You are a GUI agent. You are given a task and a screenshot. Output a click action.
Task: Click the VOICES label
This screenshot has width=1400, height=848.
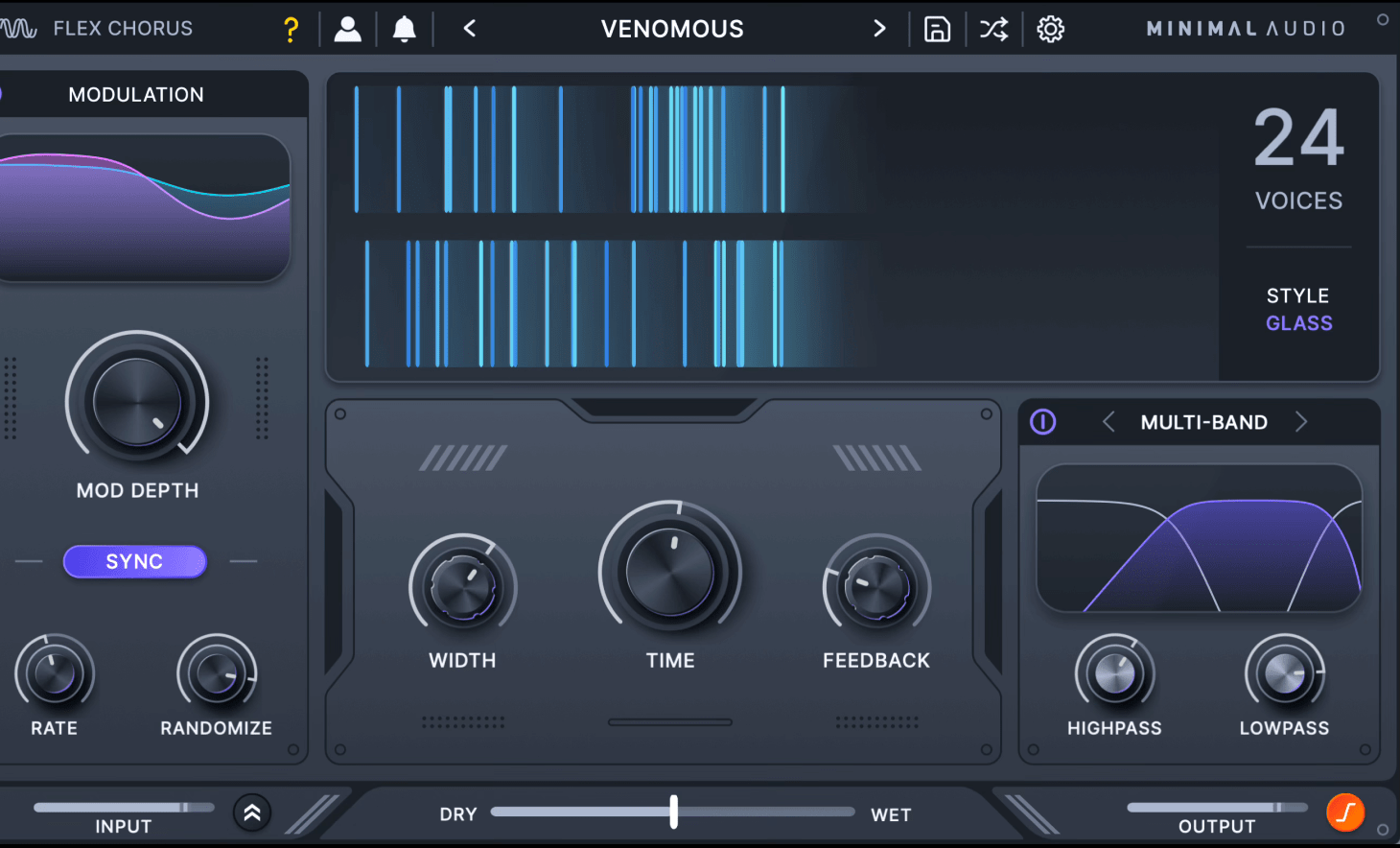tap(1299, 200)
